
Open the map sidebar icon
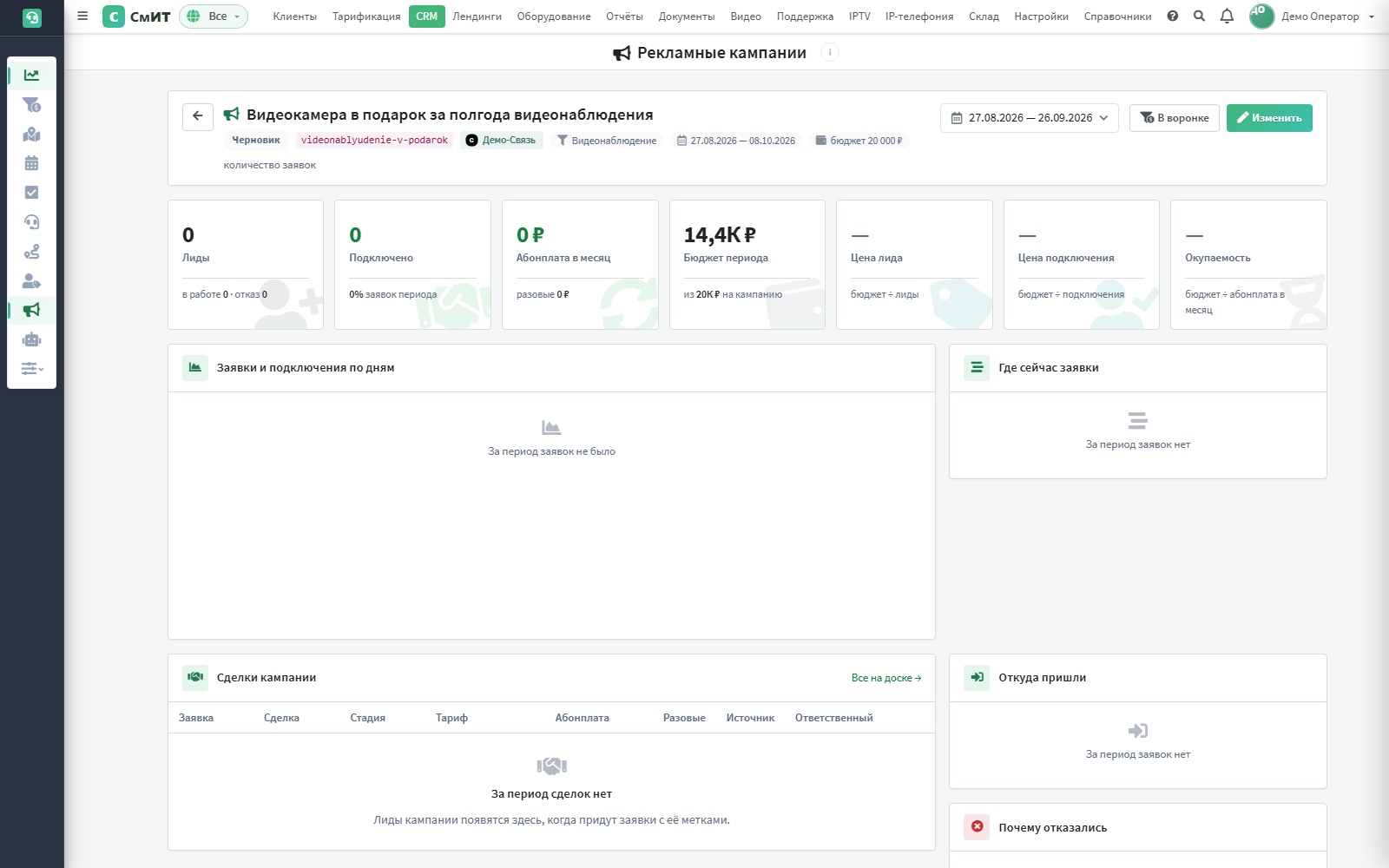(x=31, y=135)
